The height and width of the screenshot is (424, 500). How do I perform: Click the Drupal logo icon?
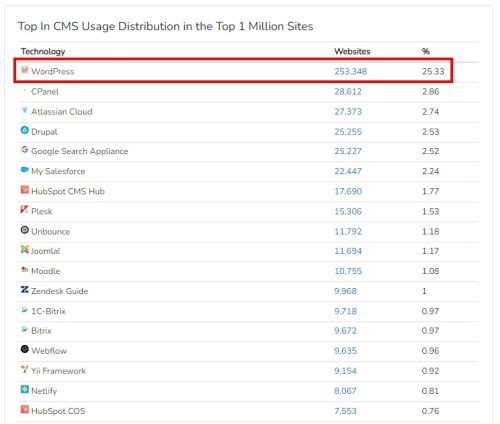pos(25,130)
